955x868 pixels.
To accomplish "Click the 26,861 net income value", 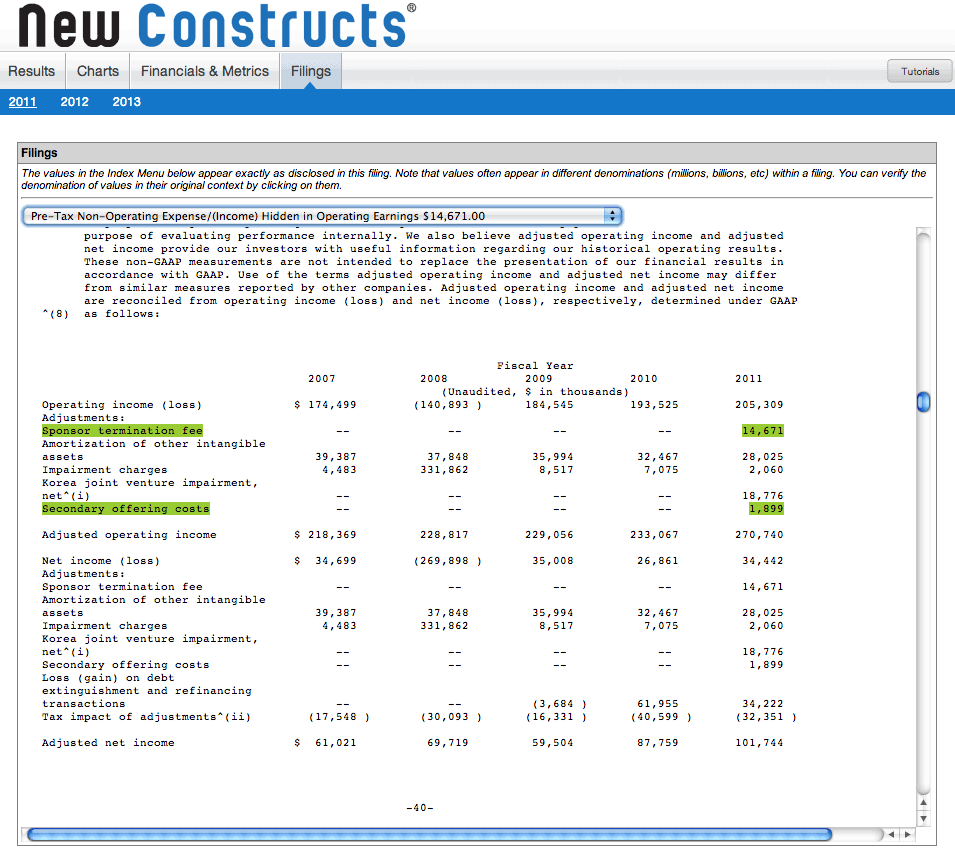I will pyautogui.click(x=658, y=561).
